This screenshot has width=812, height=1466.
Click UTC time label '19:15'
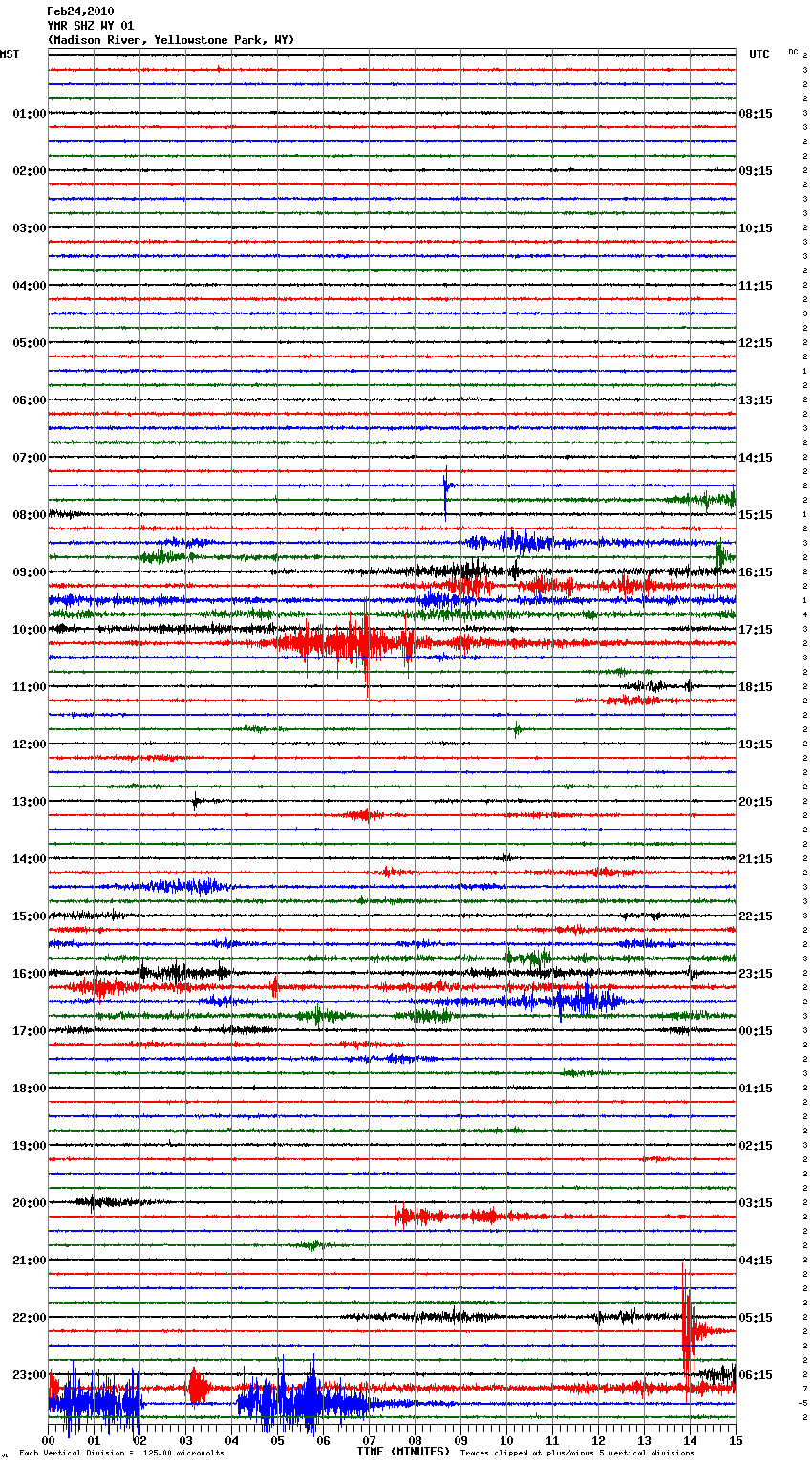pos(756,744)
